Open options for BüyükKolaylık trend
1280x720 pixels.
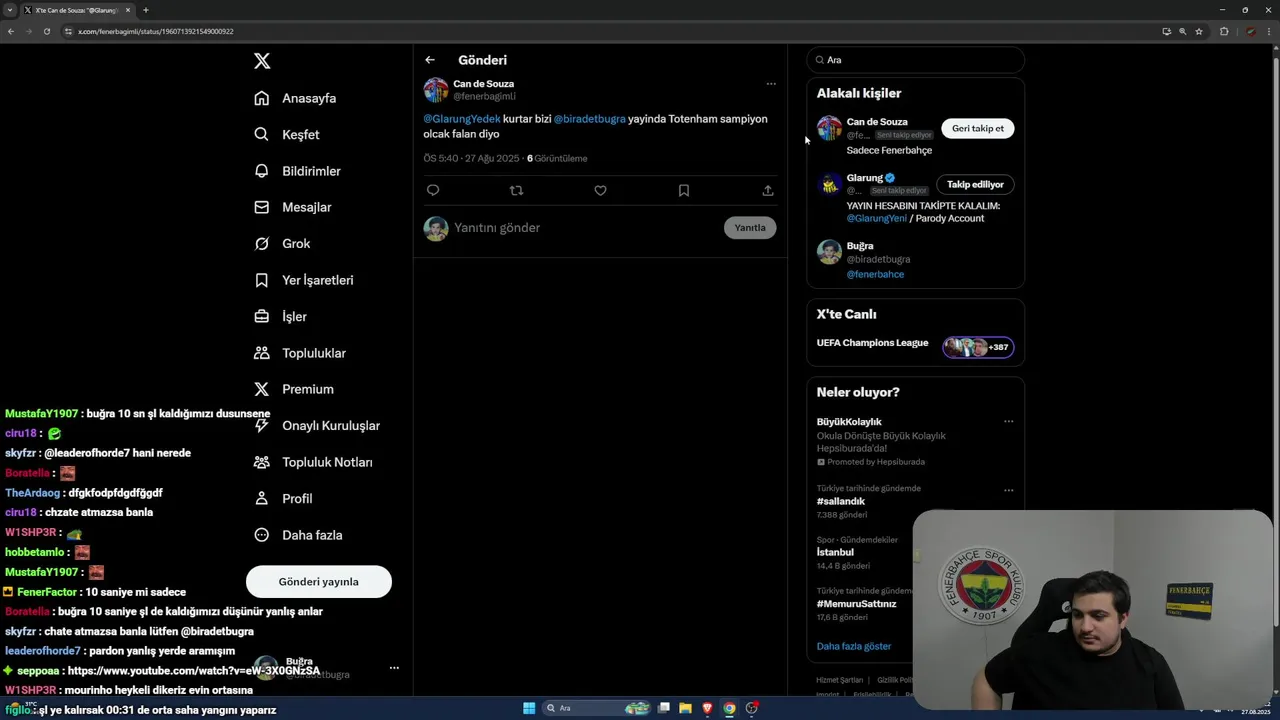(x=1009, y=421)
